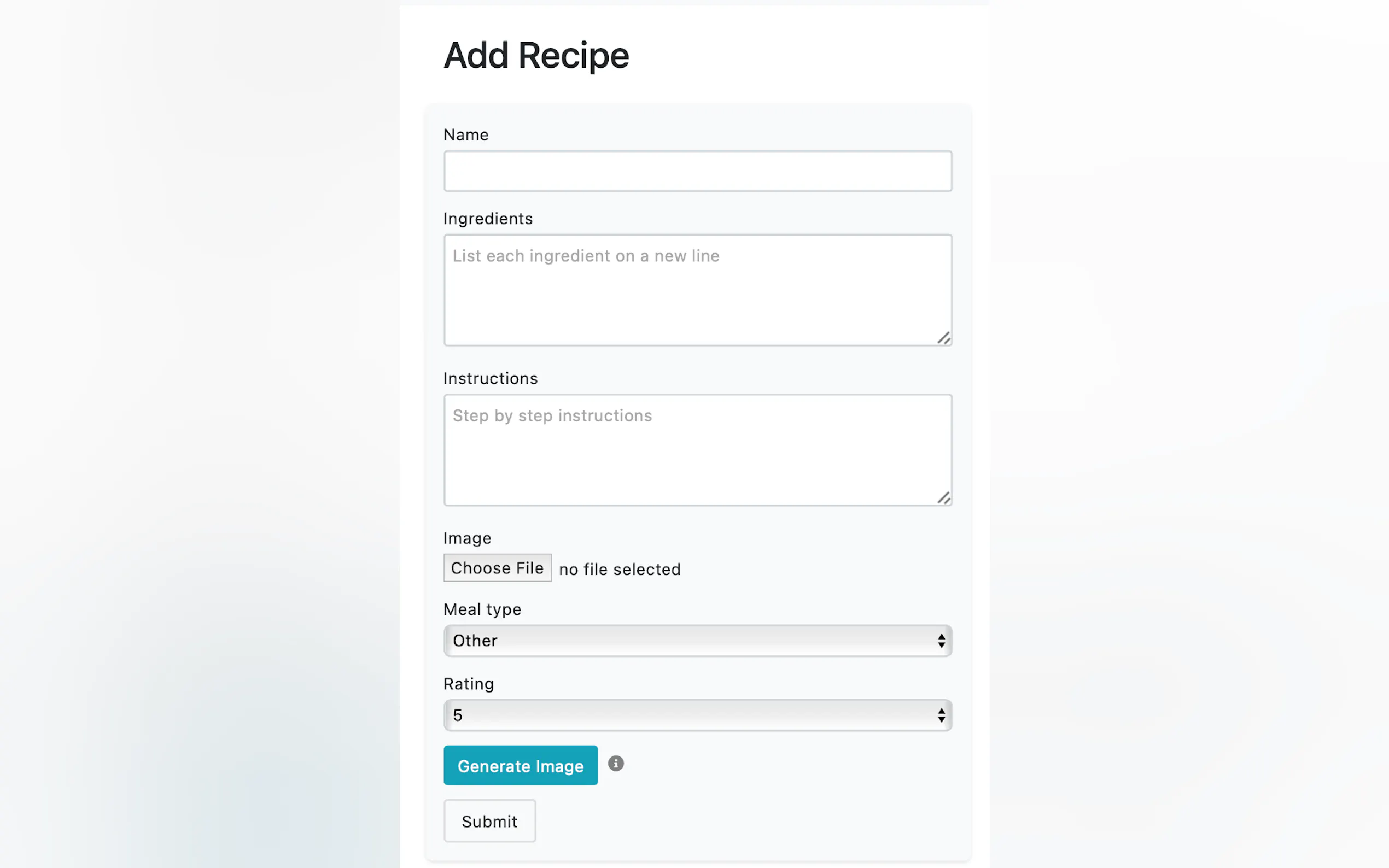Click the Add Recipe heading
Image resolution: width=1389 pixels, height=868 pixels.
(x=536, y=56)
